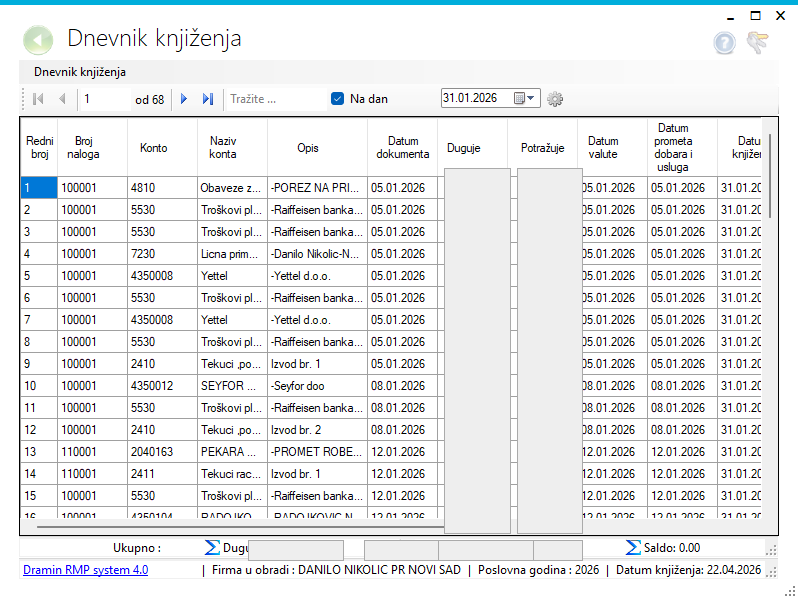Image resolution: width=798 pixels, height=598 pixels.
Task: Select the 'Izvod br. 2' description cell
Action: click(317, 430)
